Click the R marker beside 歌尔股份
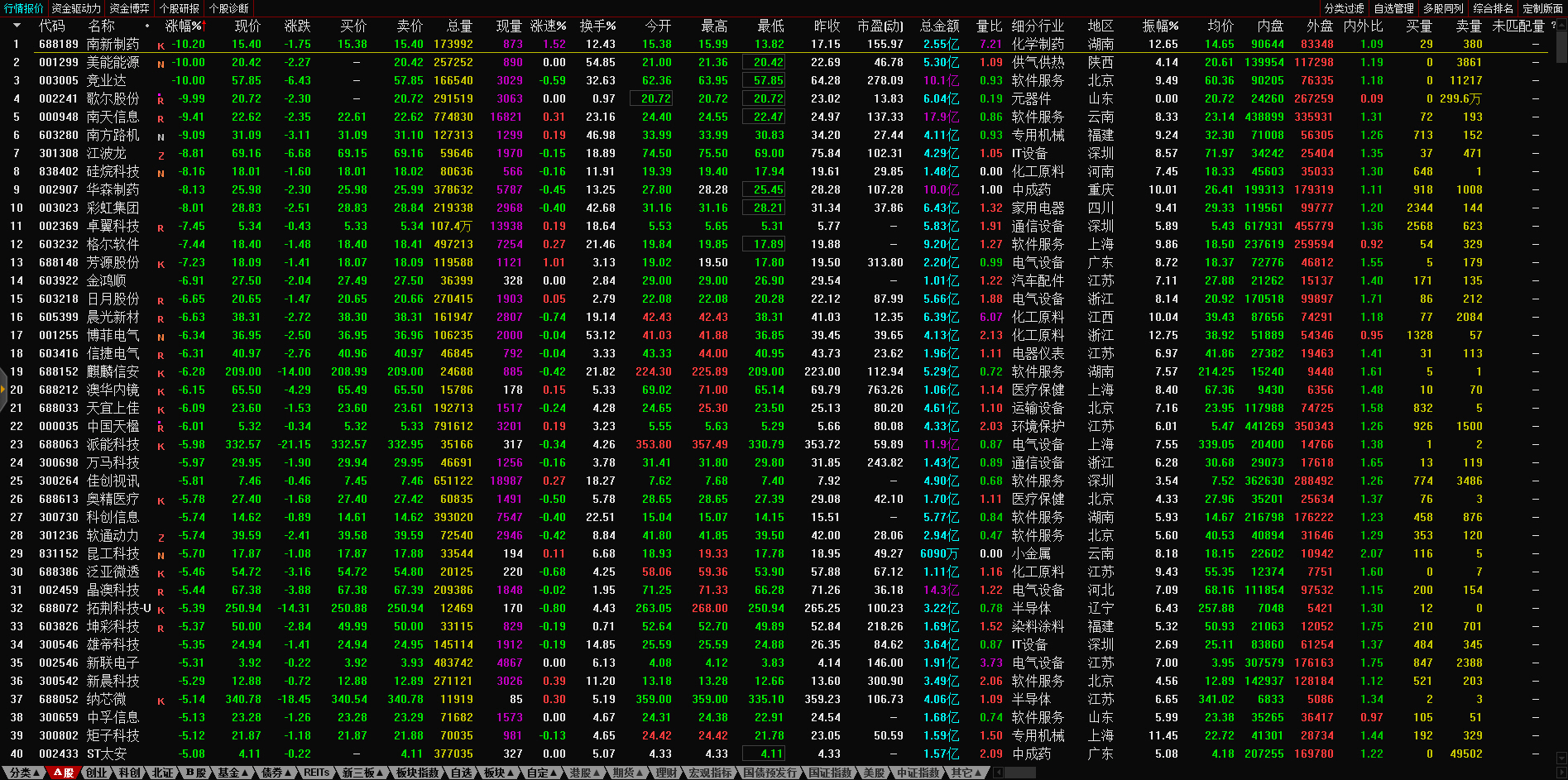Screen dimensions: 1568x780 (x=161, y=100)
